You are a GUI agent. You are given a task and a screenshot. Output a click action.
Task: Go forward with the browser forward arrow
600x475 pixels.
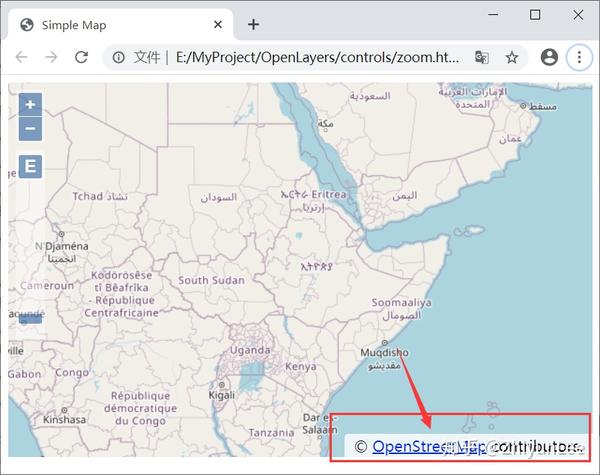click(51, 57)
